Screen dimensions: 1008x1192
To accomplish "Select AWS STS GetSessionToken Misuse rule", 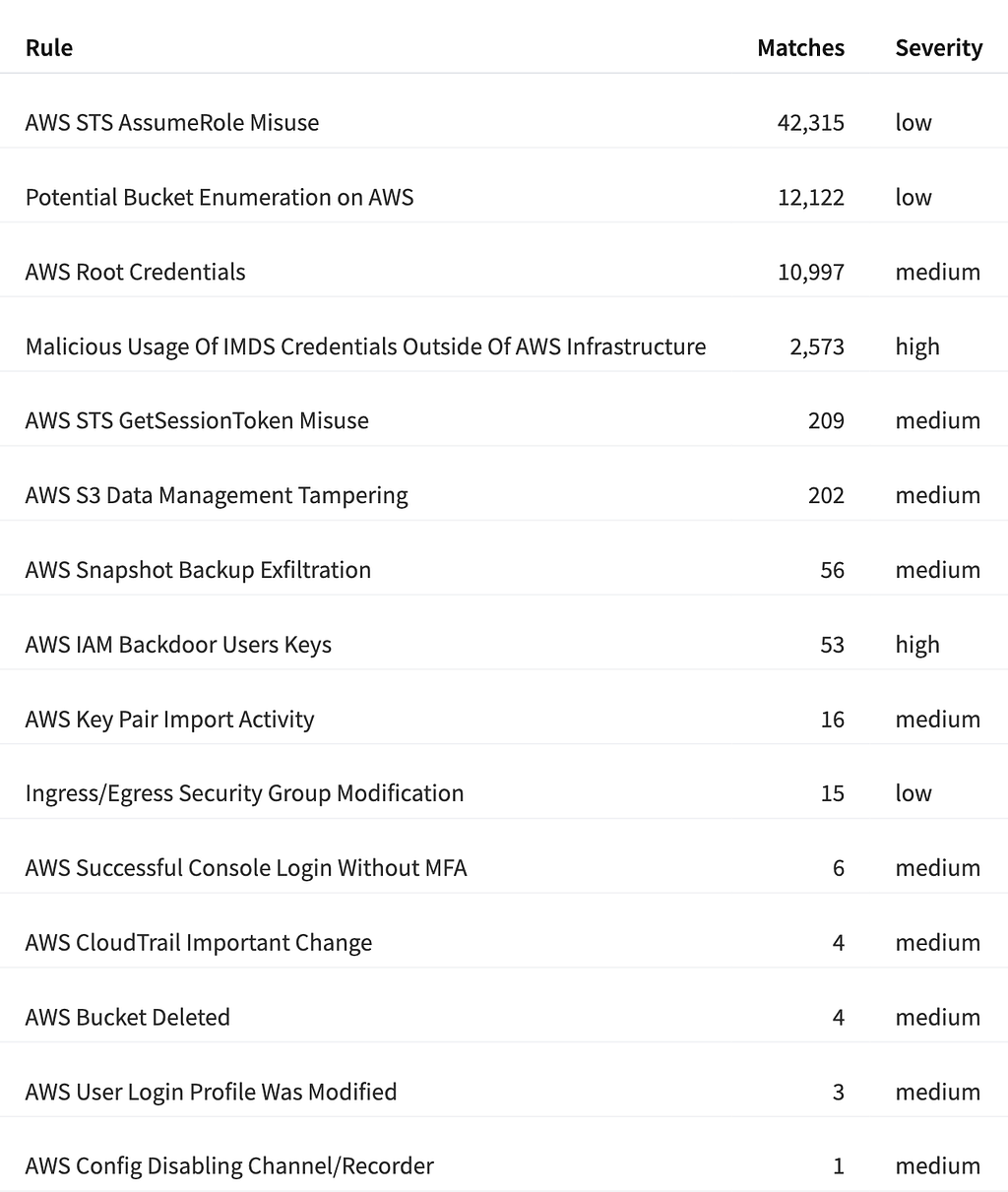I will [197, 421].
